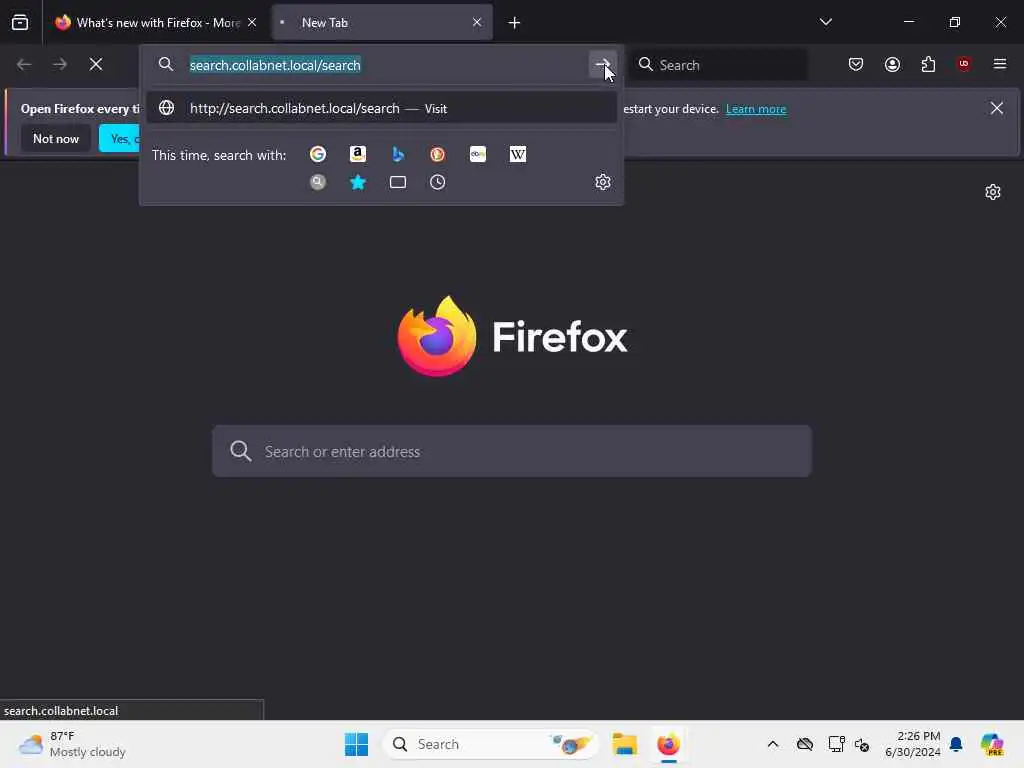Open search settings gear in the dropdown

(x=603, y=182)
